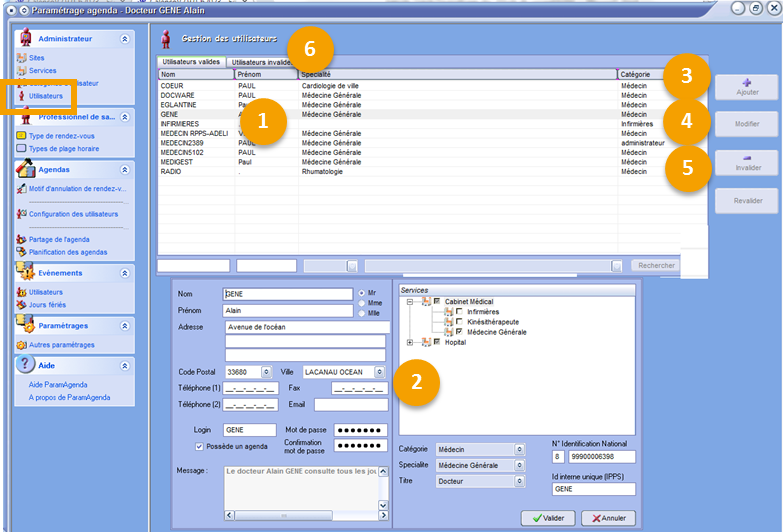This screenshot has height=532, width=783.
Task: Open Jours fériés under Evènements
Action: click(49, 304)
